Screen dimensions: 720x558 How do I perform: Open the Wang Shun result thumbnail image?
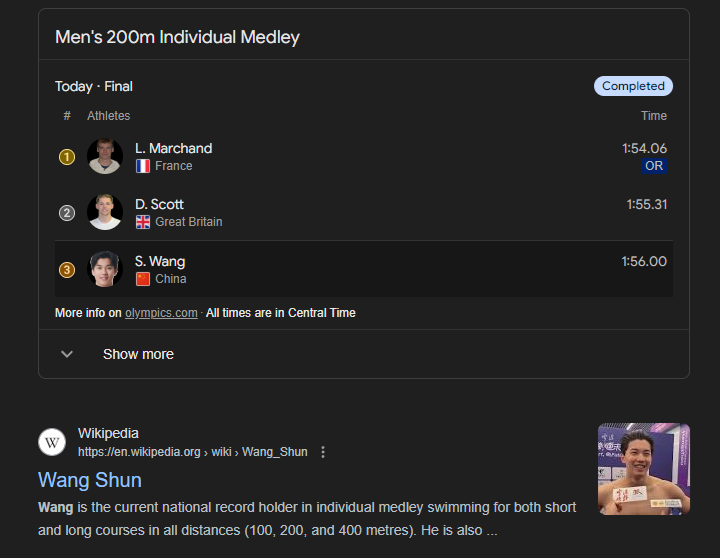coord(644,469)
